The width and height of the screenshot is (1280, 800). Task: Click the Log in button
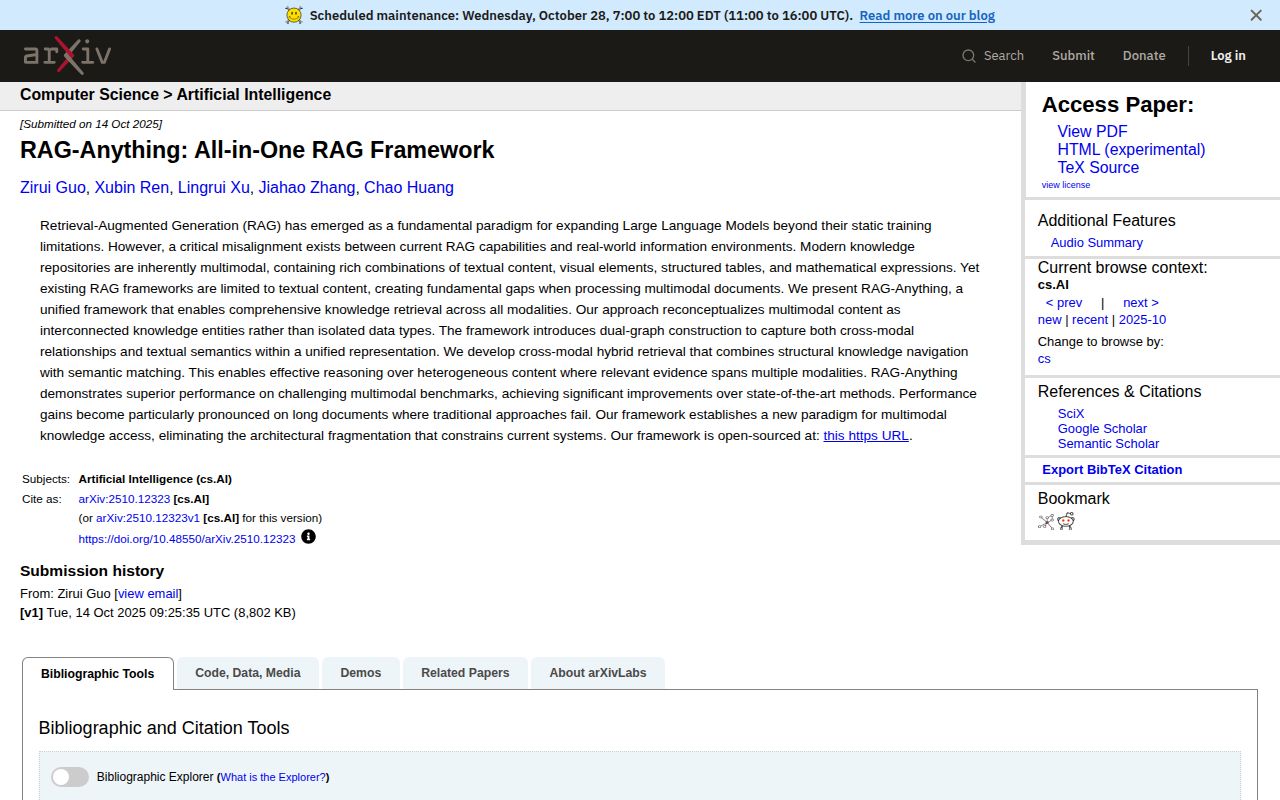point(1228,56)
